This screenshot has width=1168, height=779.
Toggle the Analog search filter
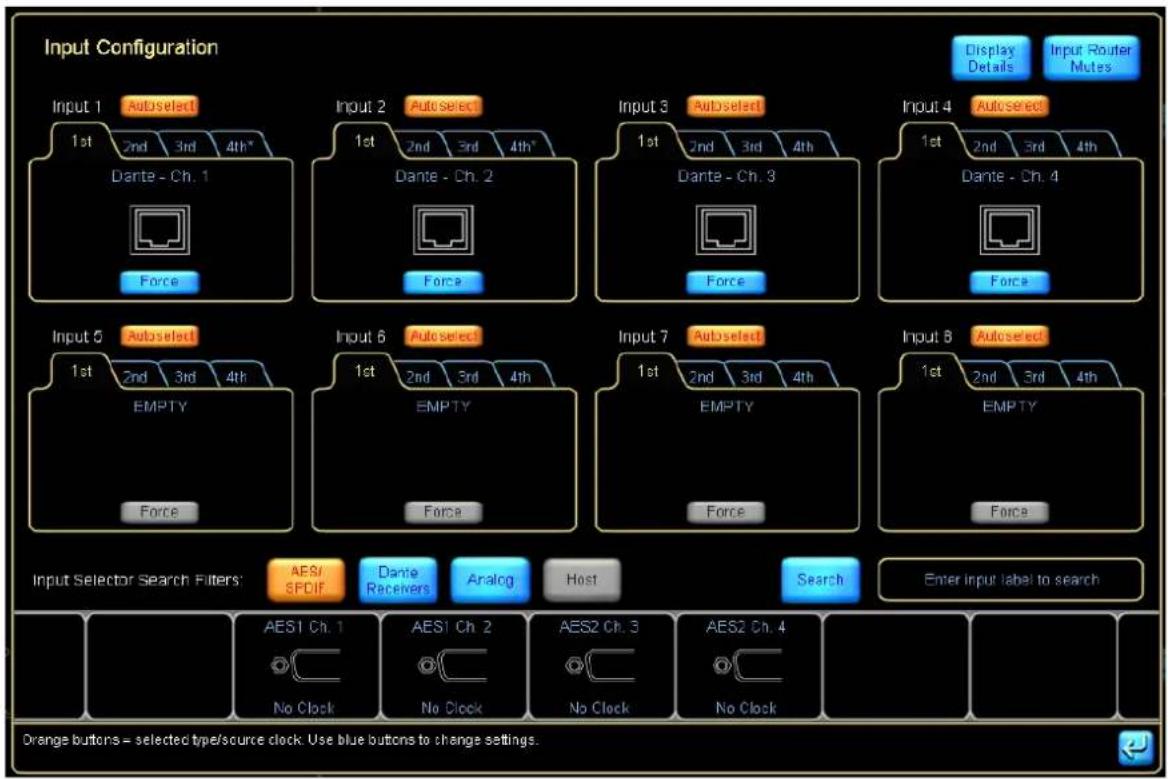click(x=490, y=579)
